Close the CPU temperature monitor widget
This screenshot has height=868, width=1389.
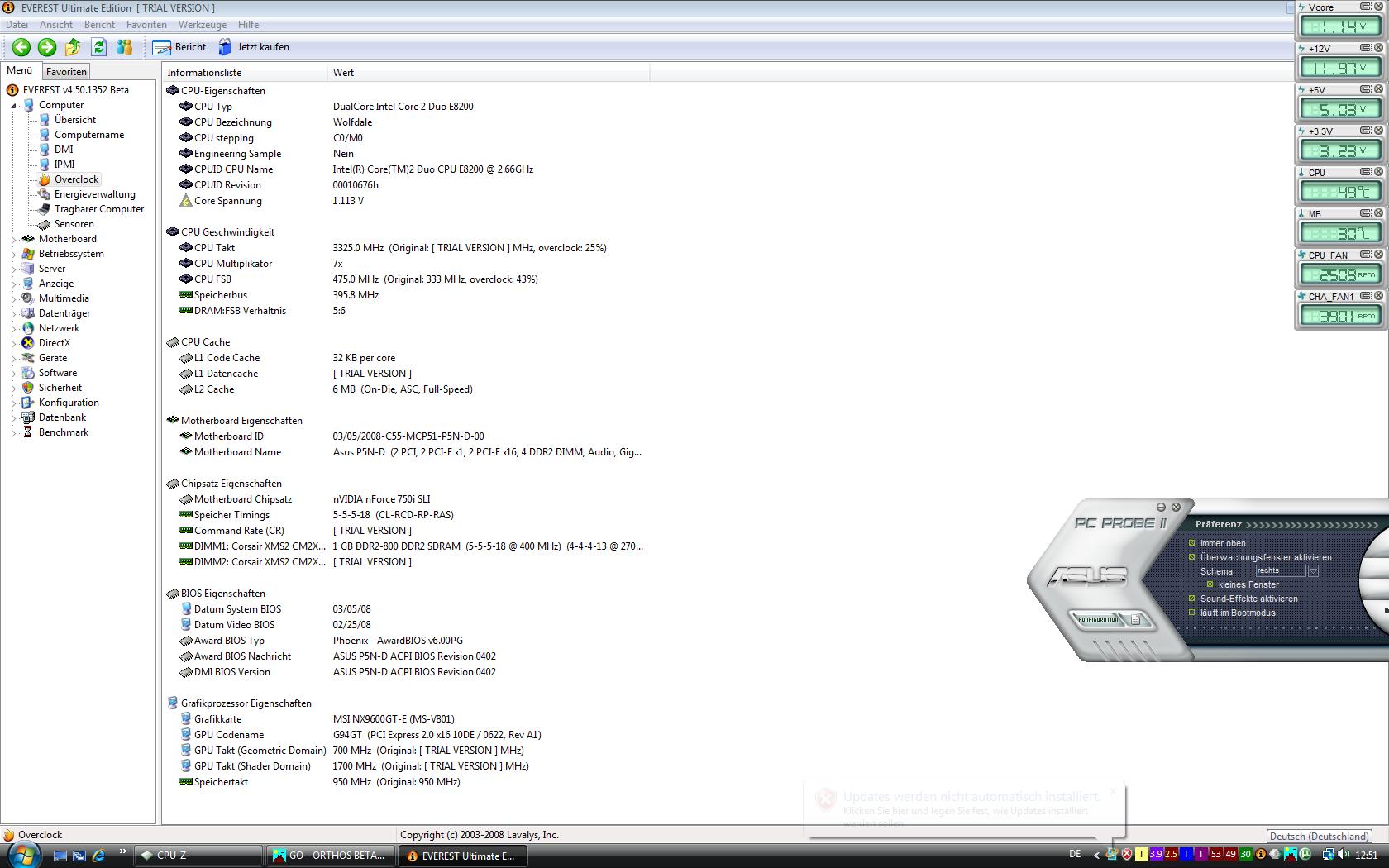[x=1377, y=172]
